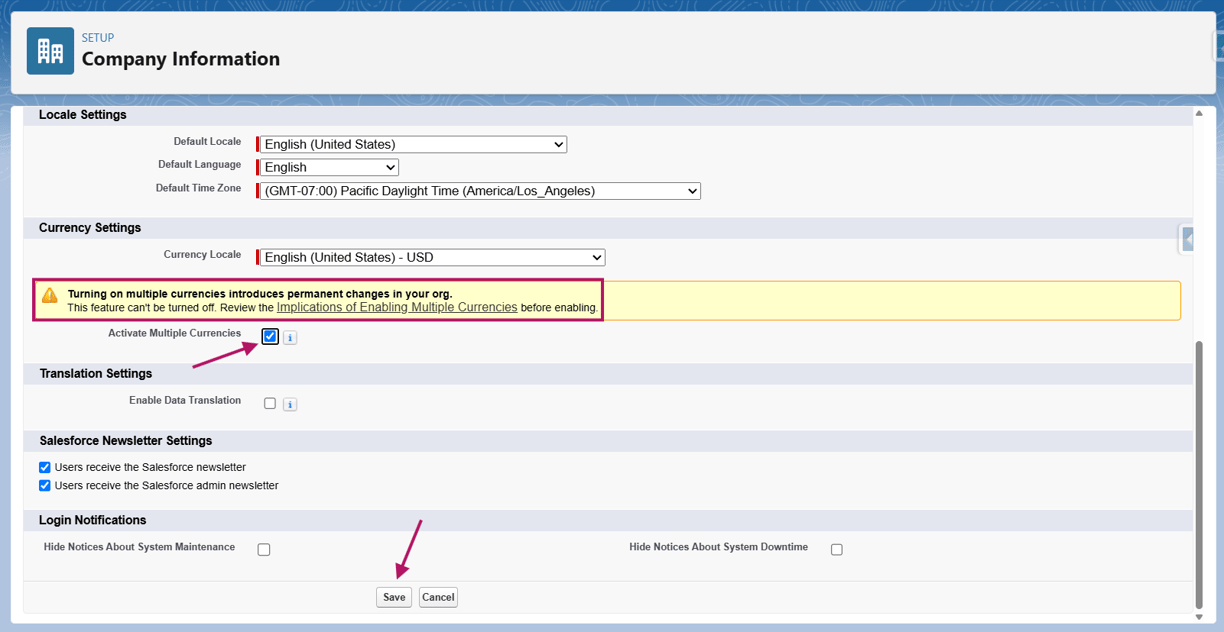Click the multiple currencies permanent changes warning text
The width and height of the screenshot is (1224, 632).
click(260, 294)
